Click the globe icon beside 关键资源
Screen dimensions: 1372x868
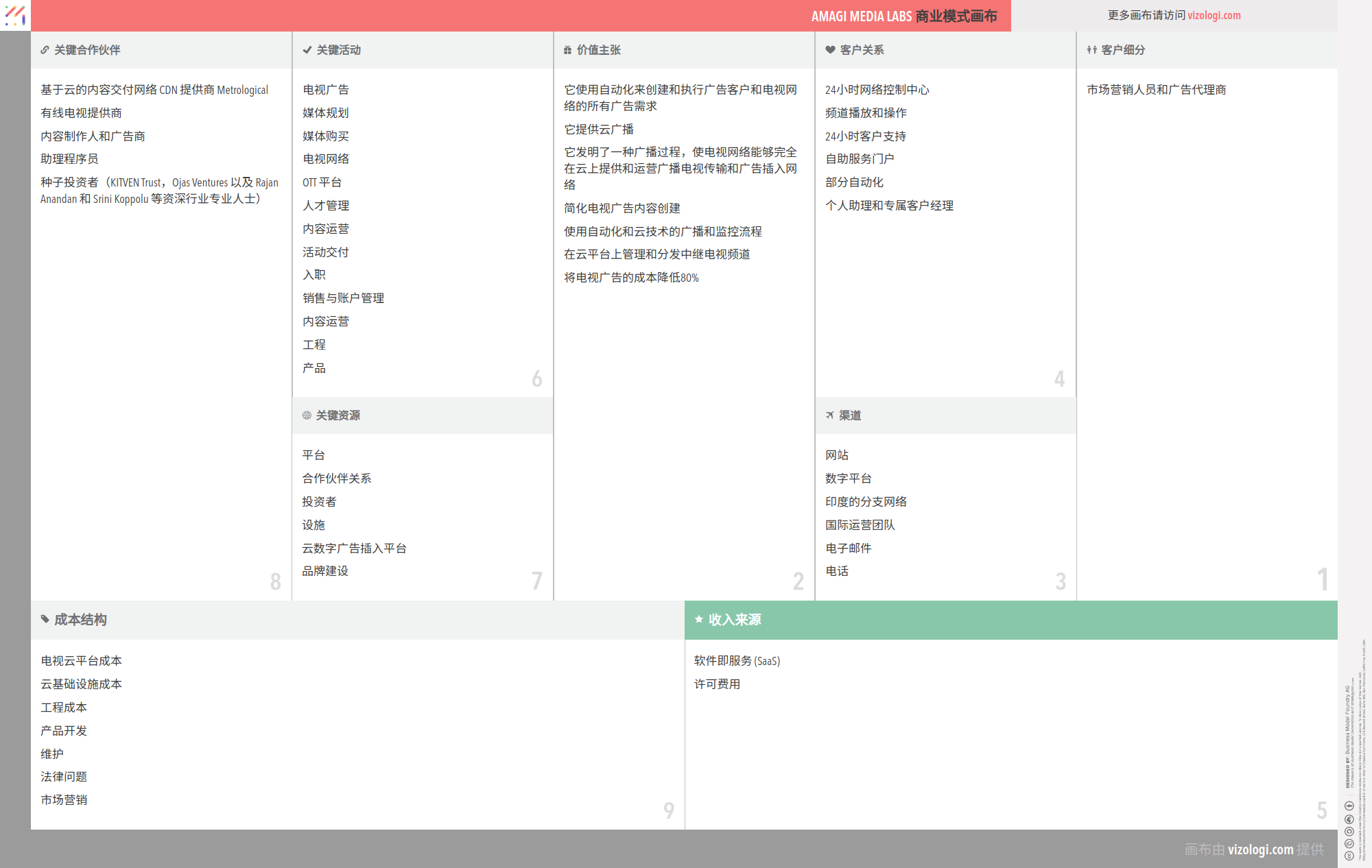click(x=307, y=415)
